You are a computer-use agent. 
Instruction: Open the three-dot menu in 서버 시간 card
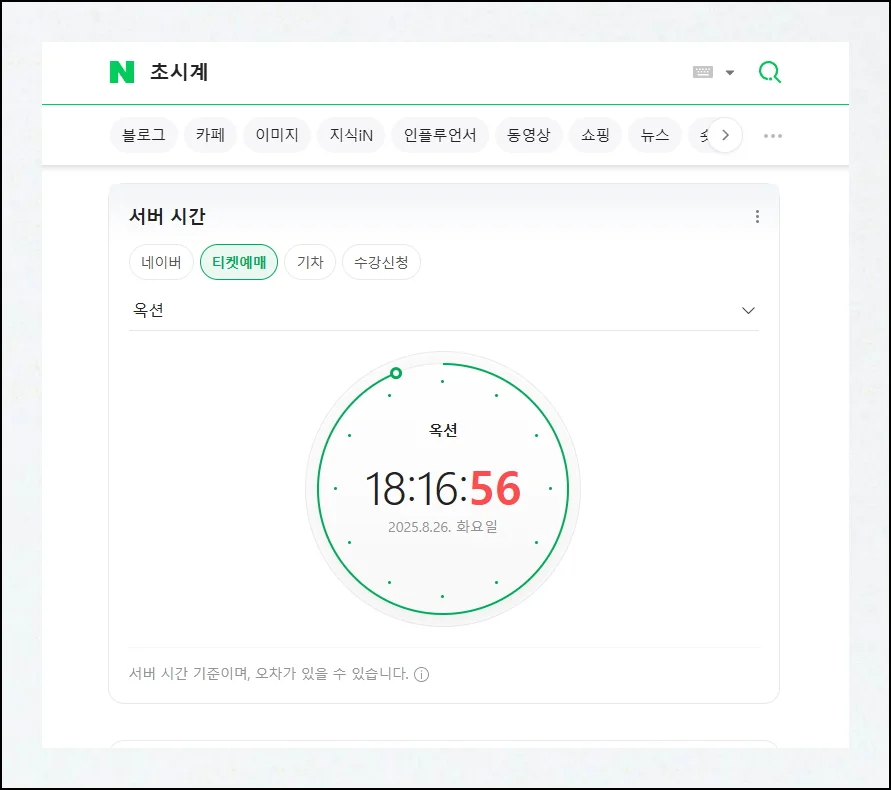point(757,217)
